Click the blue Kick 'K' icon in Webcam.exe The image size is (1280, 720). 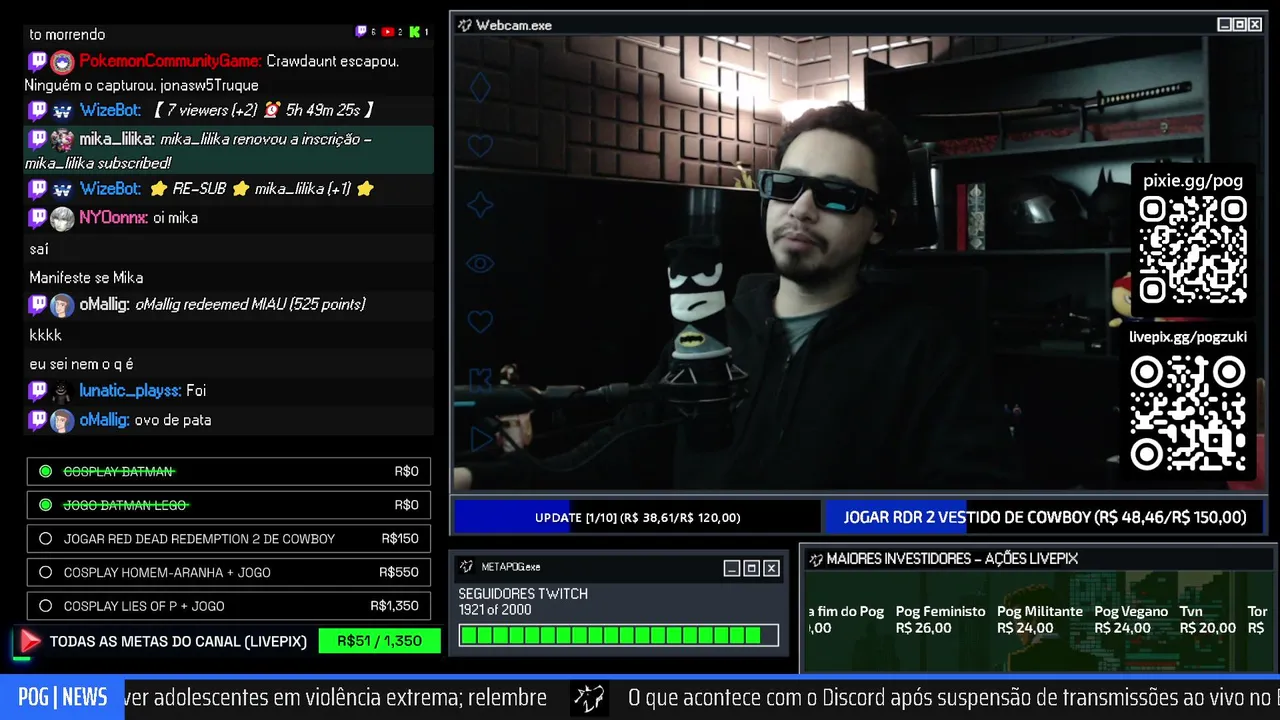480,380
